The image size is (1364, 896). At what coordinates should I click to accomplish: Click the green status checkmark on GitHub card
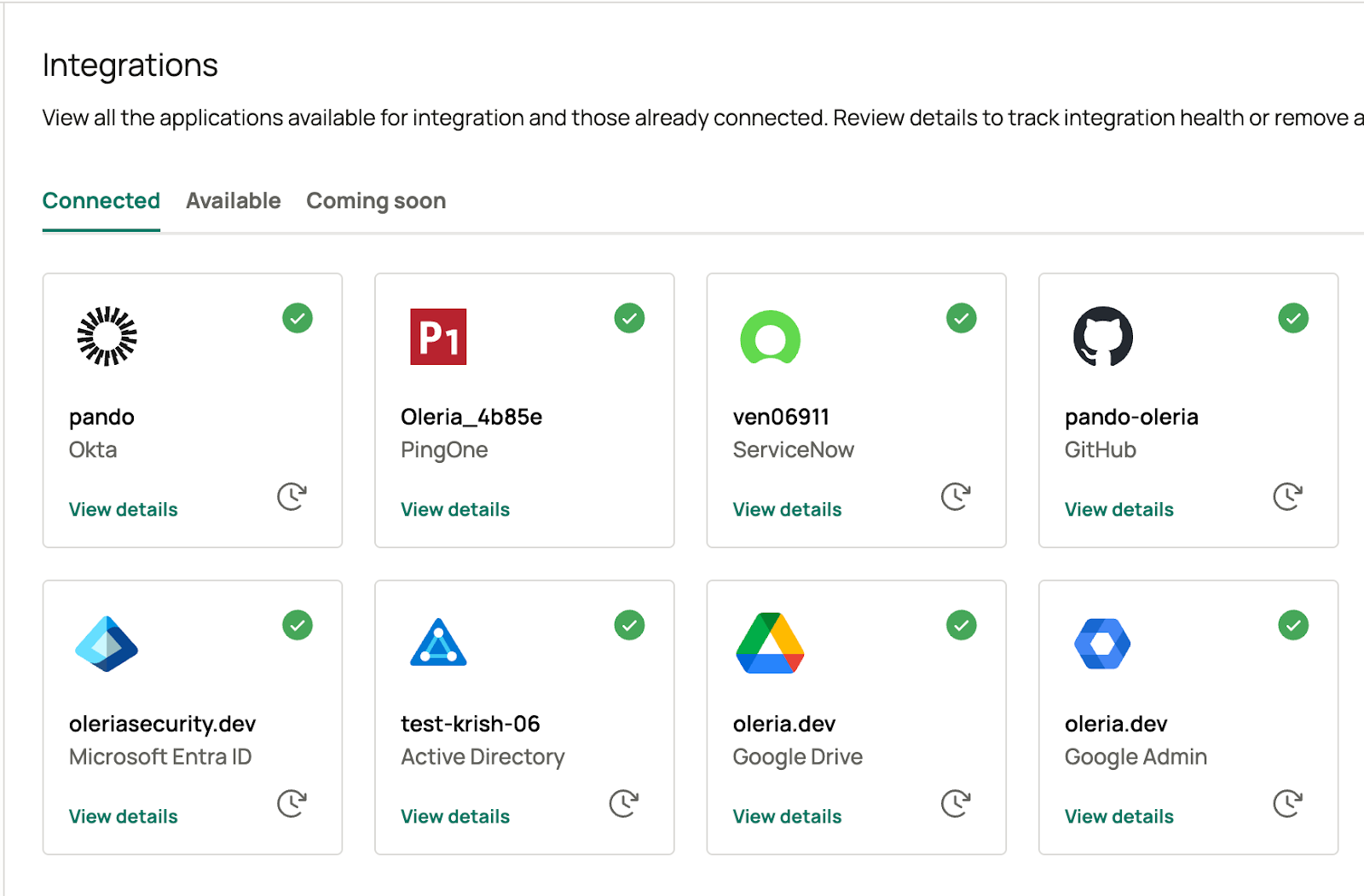(x=1293, y=318)
